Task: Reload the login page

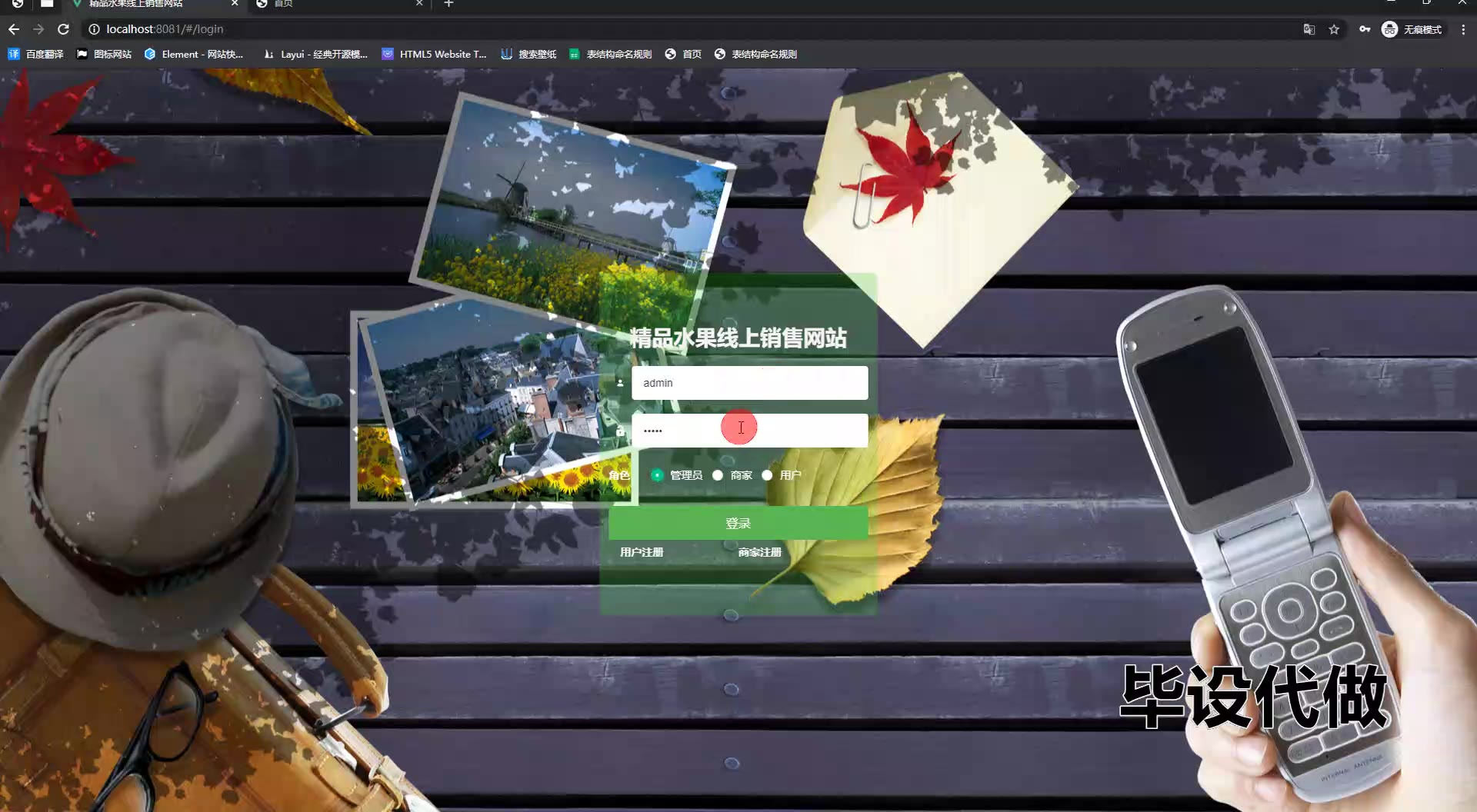Action: pyautogui.click(x=64, y=29)
